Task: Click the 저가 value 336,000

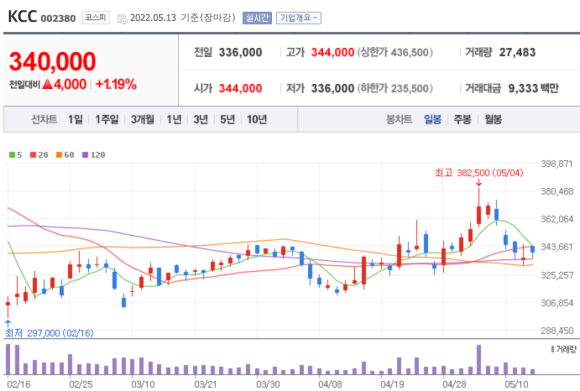Action: coord(333,88)
